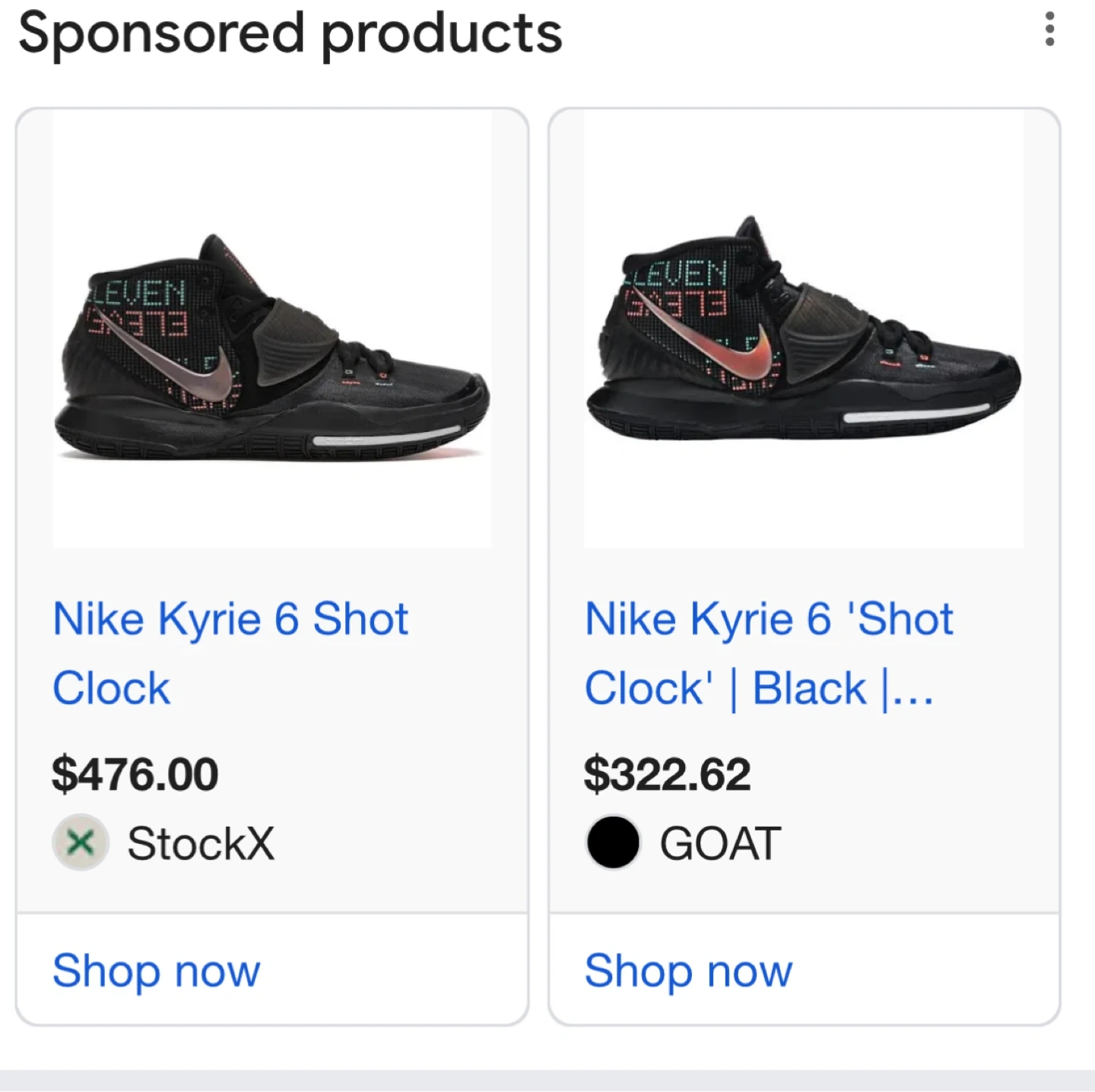Click the GOAT black circle logo

(x=613, y=843)
